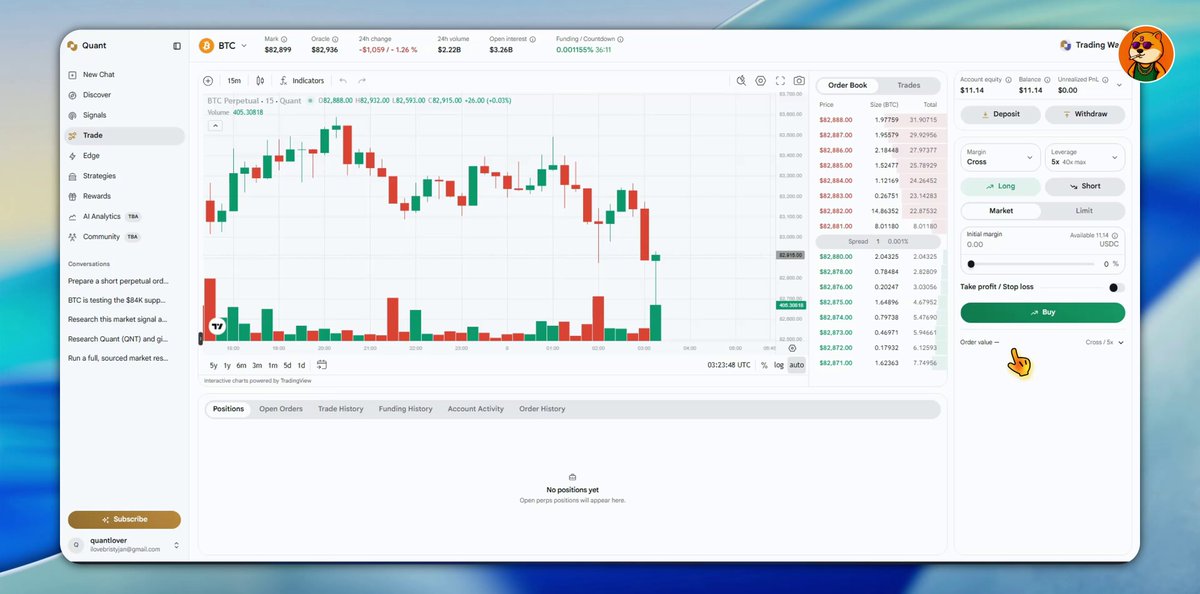Viewport: 1200px width, 594px height.
Task: Click the Deposit button
Action: point(1000,114)
